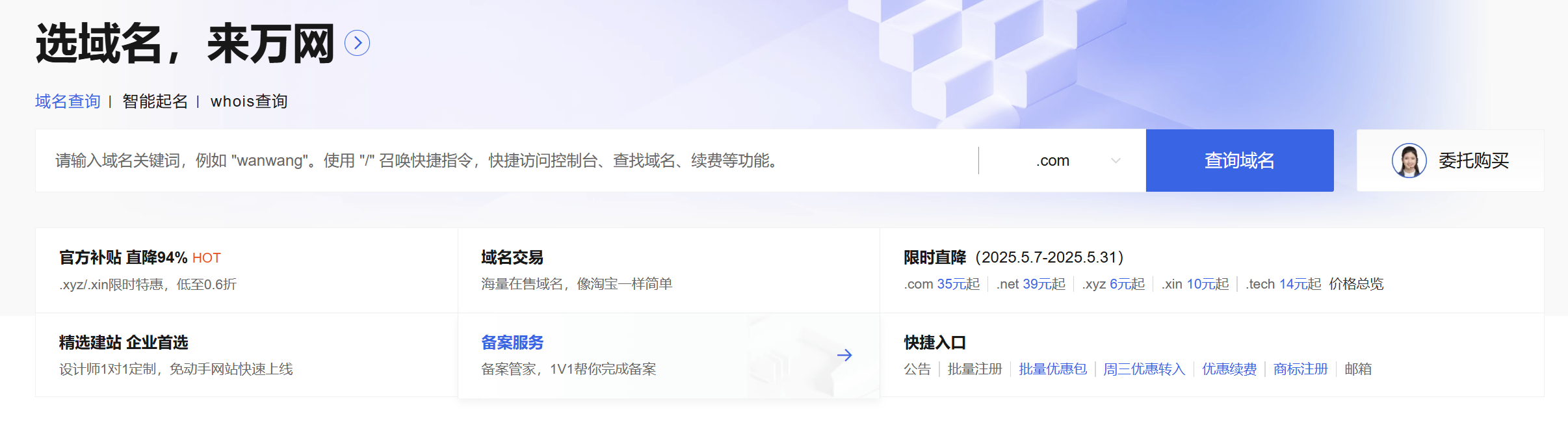Open the 官方补贴 直降94% promotion
1568x427 pixels.
click(124, 257)
